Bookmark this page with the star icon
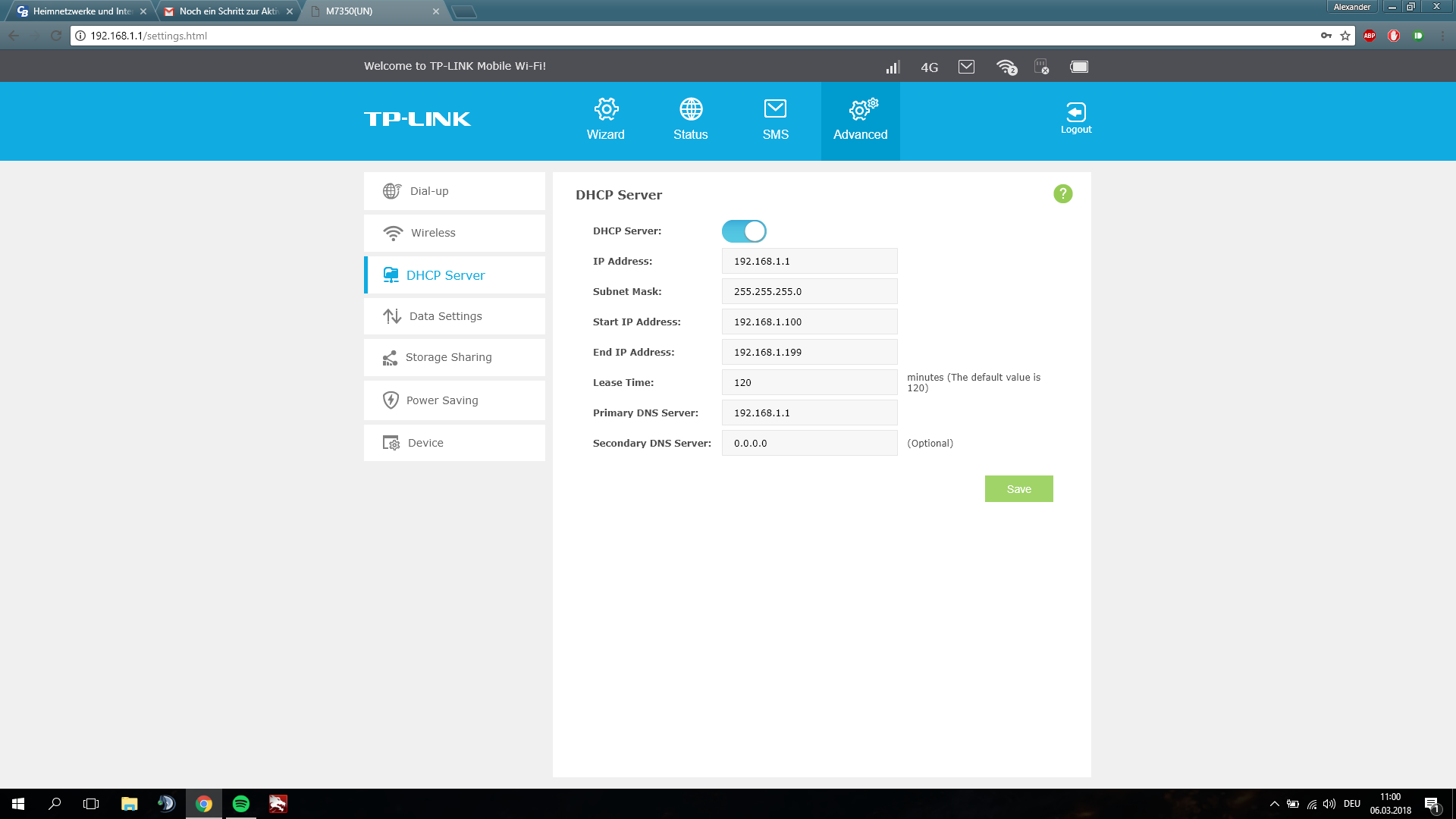1456x819 pixels. [1345, 36]
